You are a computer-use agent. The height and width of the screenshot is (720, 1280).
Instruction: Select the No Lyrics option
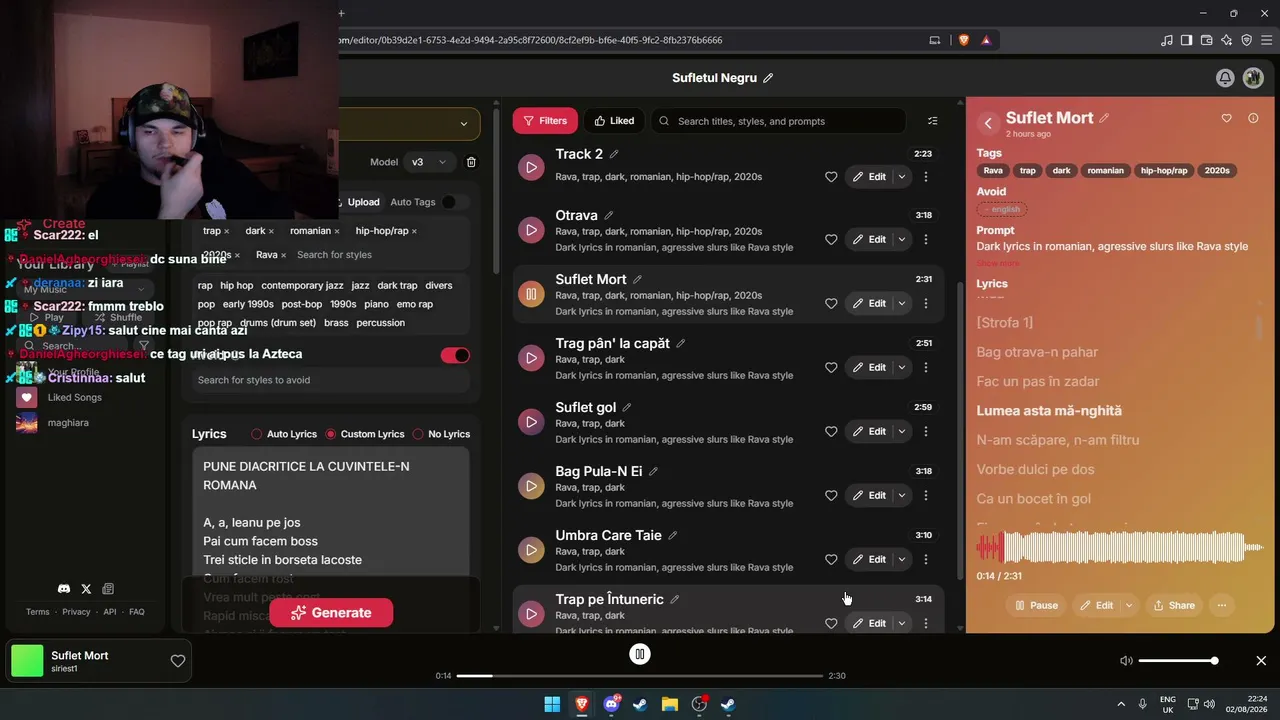(441, 434)
